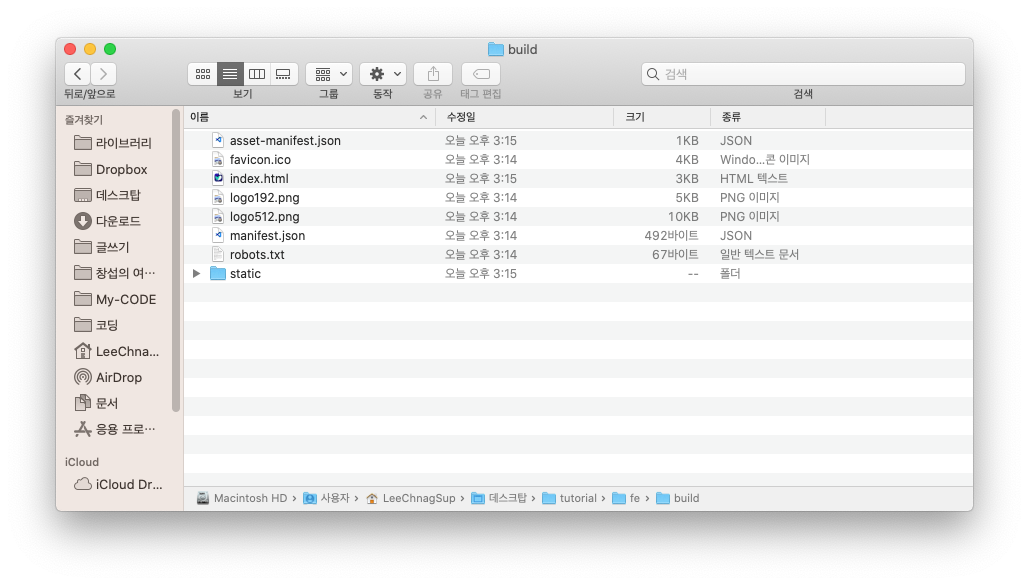1029x585 pixels.
Task: Click the 492바이트 size of manifest.json
Action: tap(671, 236)
